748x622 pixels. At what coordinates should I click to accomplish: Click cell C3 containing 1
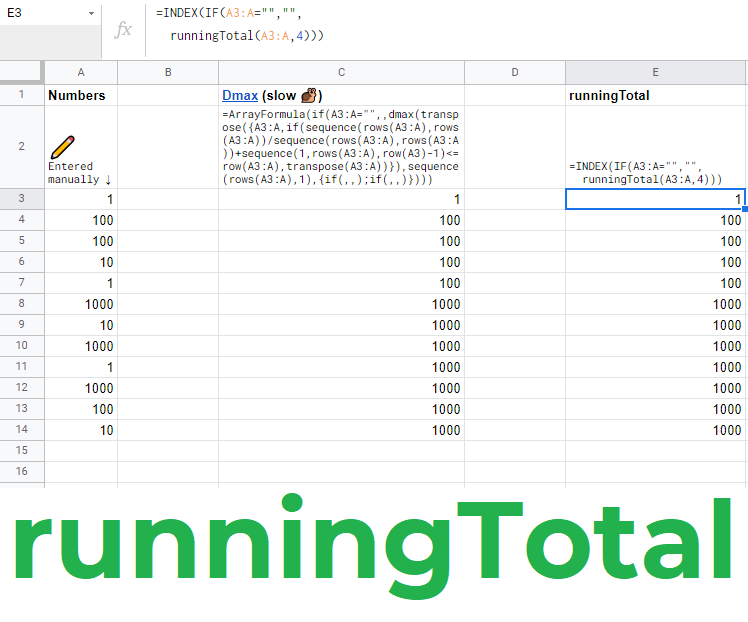[x=342, y=199]
